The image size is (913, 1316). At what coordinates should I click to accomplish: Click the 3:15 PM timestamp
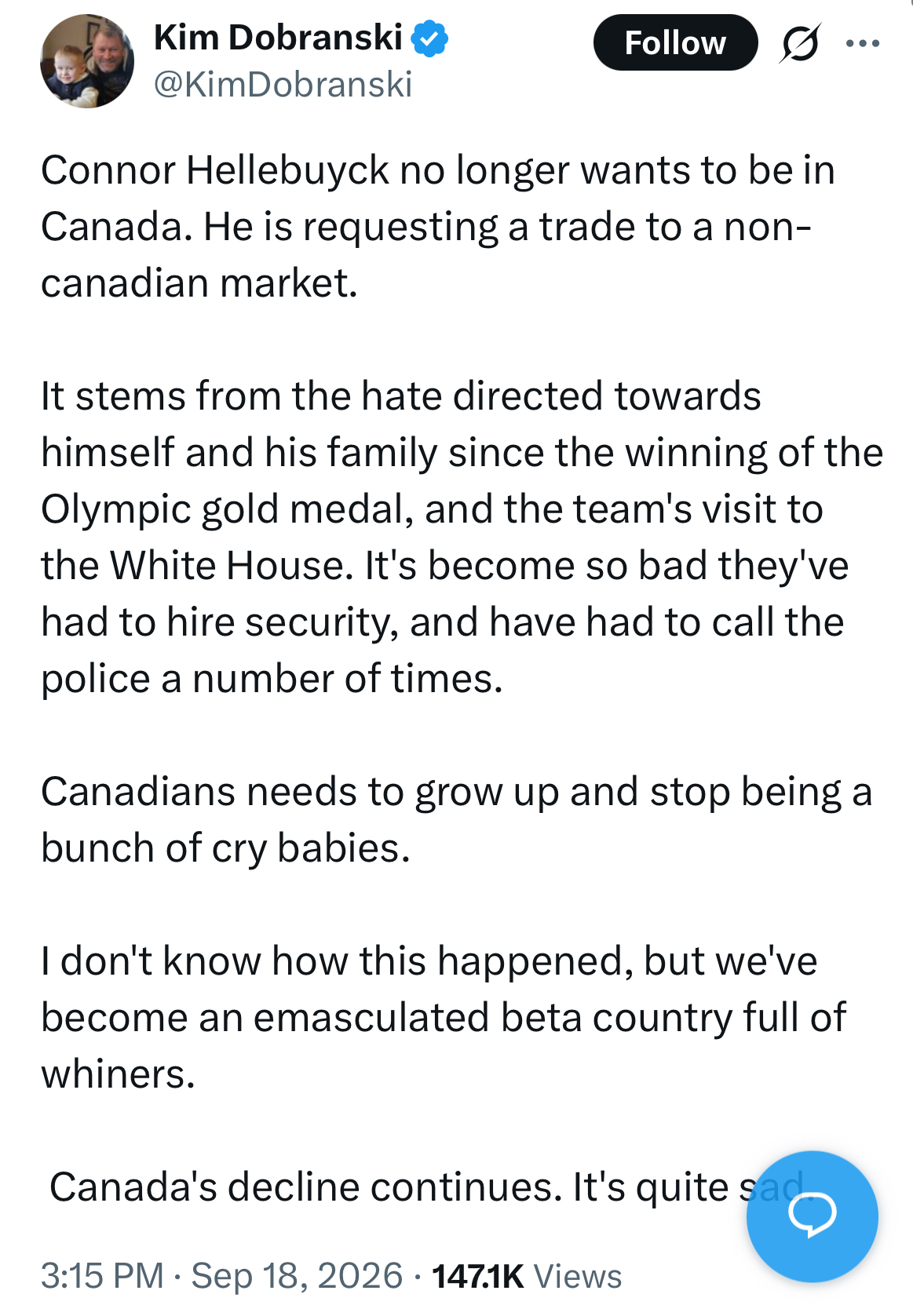103,1275
